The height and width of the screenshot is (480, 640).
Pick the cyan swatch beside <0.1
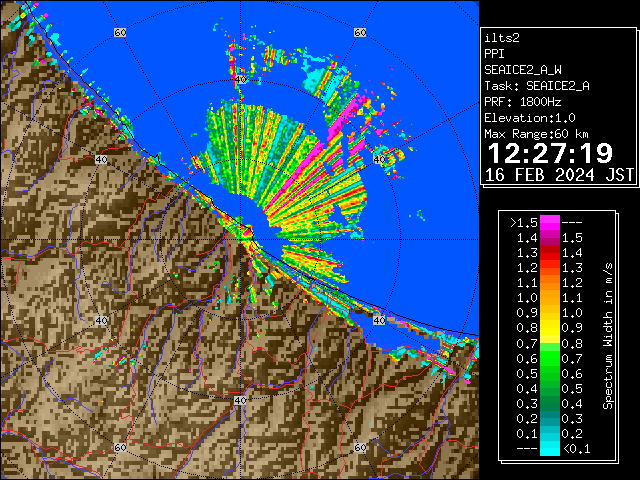550,449
